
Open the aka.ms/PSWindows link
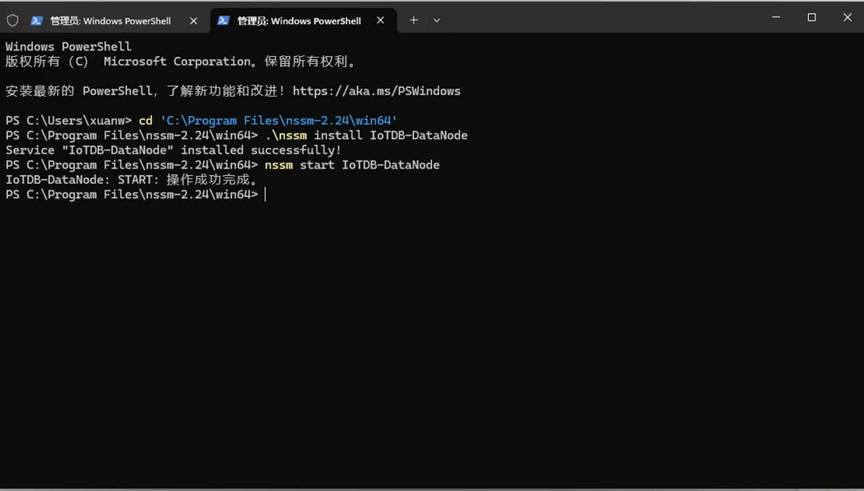pos(376,91)
